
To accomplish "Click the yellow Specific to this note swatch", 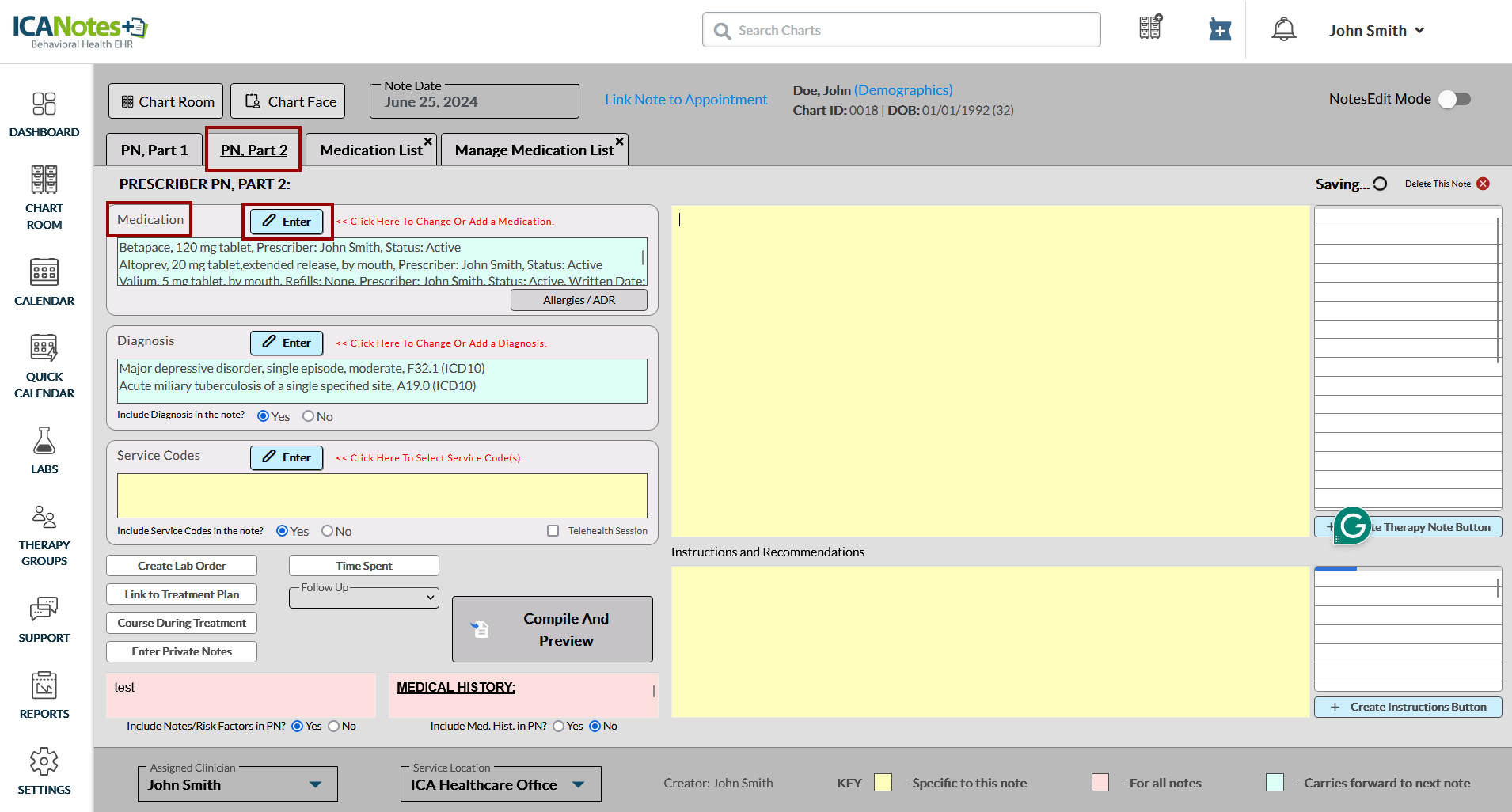I will (x=883, y=783).
